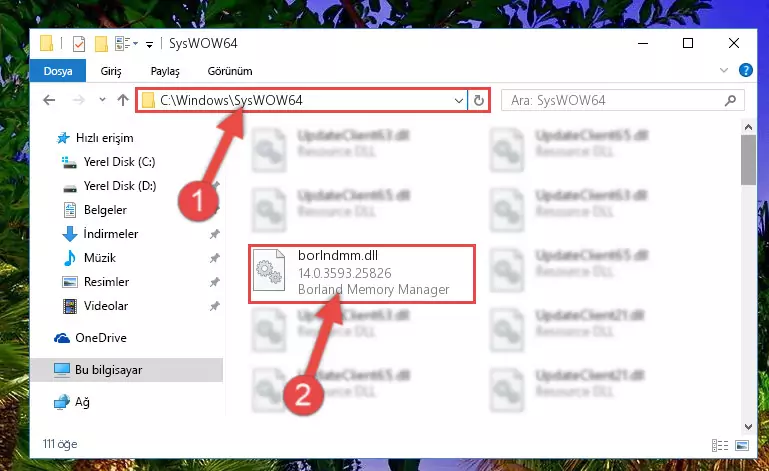Switch to large icons view in status bar
The image size is (769, 471).
coord(742,445)
